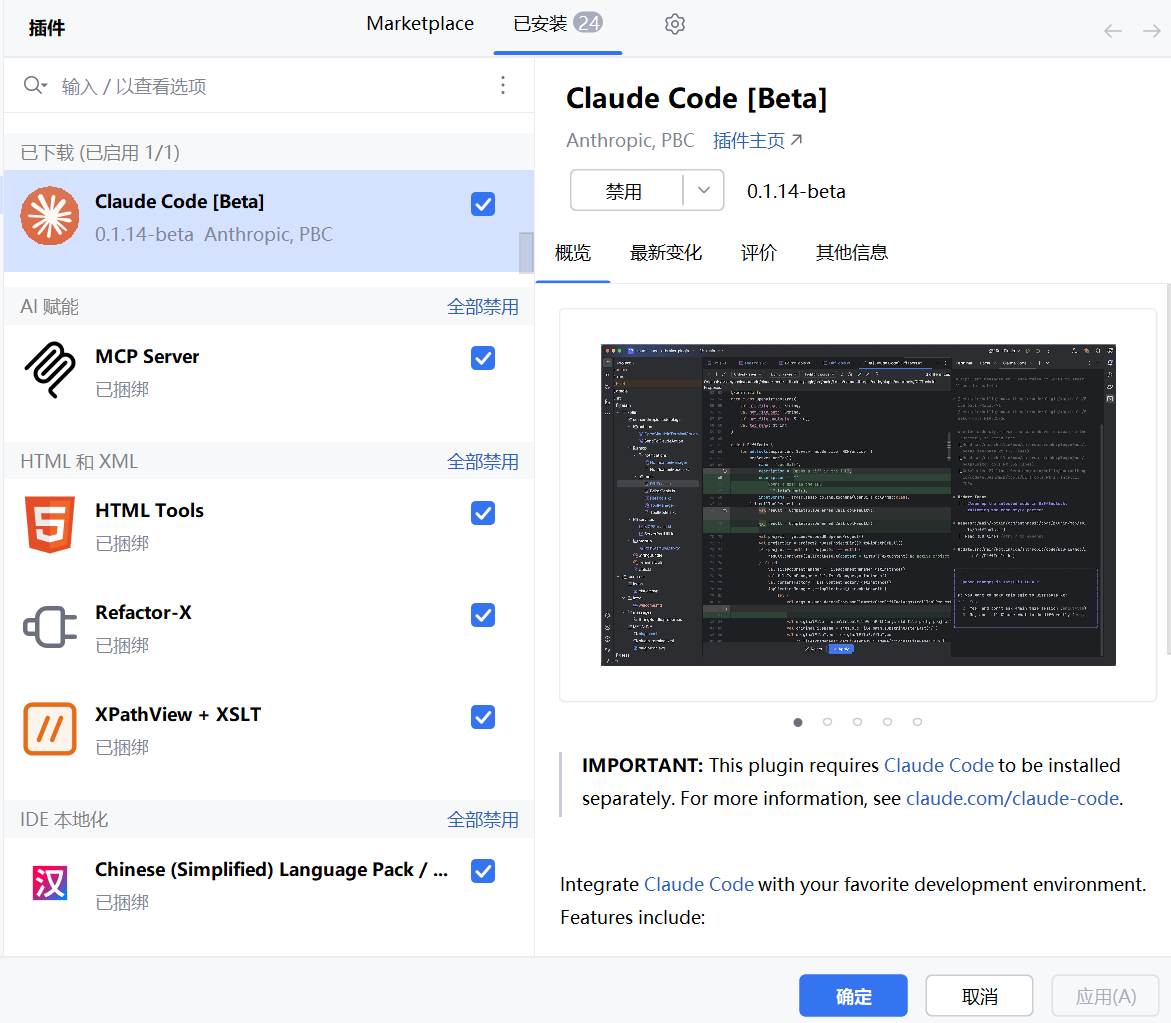Click the plugin search input field
This screenshot has height=1023, width=1171.
(x=269, y=85)
